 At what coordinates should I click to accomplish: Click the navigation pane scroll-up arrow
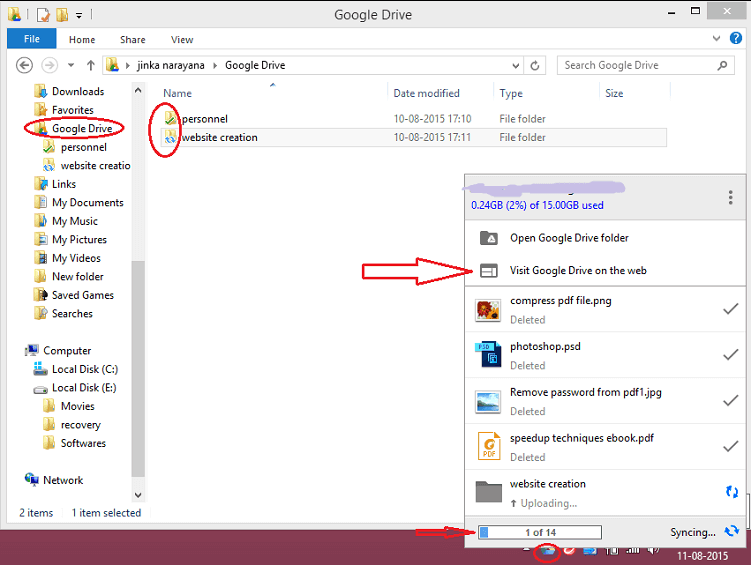click(138, 90)
